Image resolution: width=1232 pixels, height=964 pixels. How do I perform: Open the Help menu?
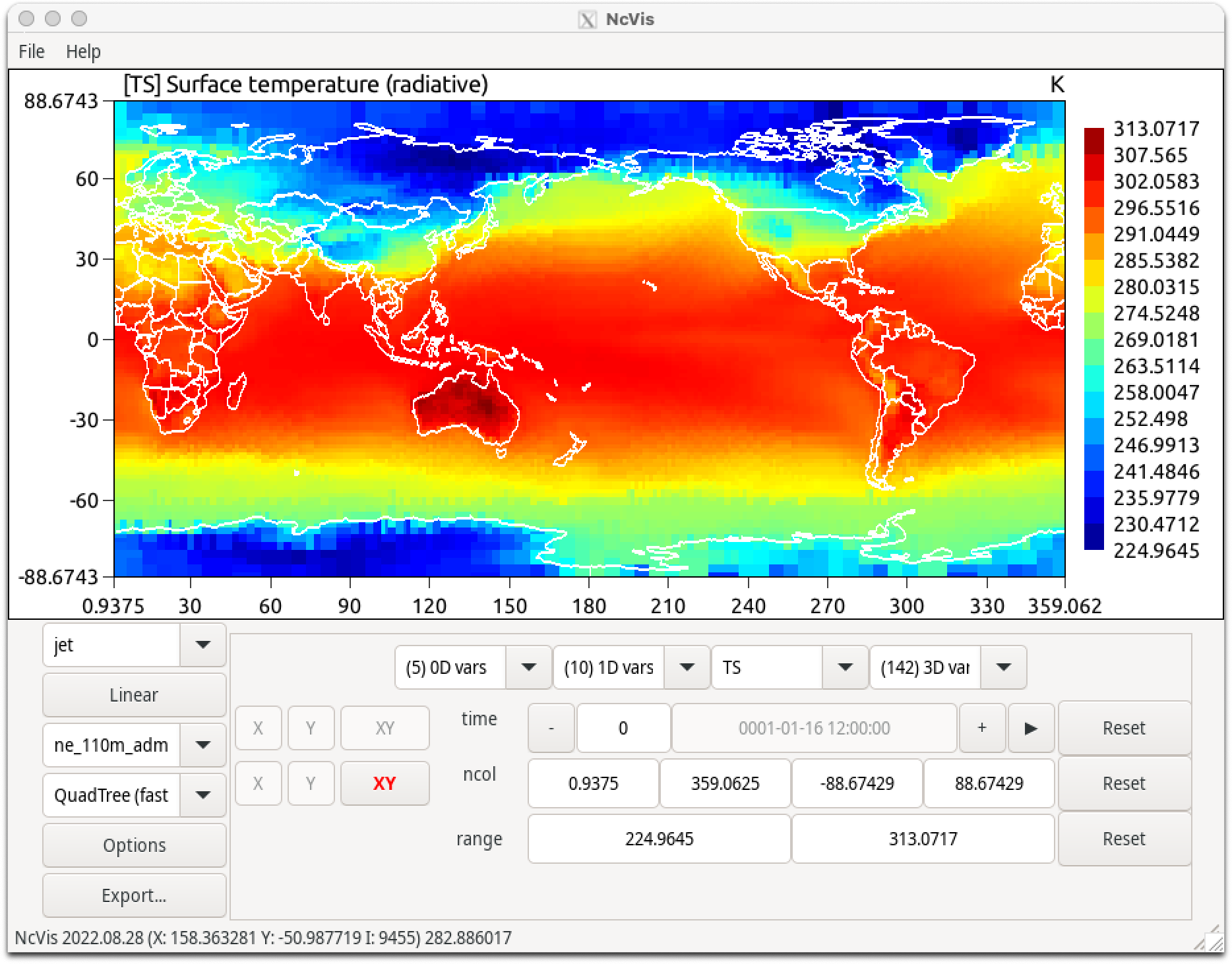[83, 51]
